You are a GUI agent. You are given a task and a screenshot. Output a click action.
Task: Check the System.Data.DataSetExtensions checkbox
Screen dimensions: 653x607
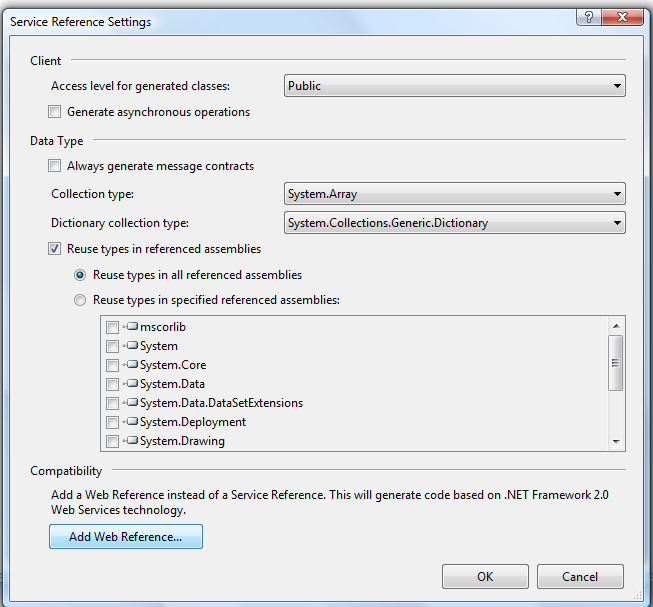pyautogui.click(x=112, y=403)
